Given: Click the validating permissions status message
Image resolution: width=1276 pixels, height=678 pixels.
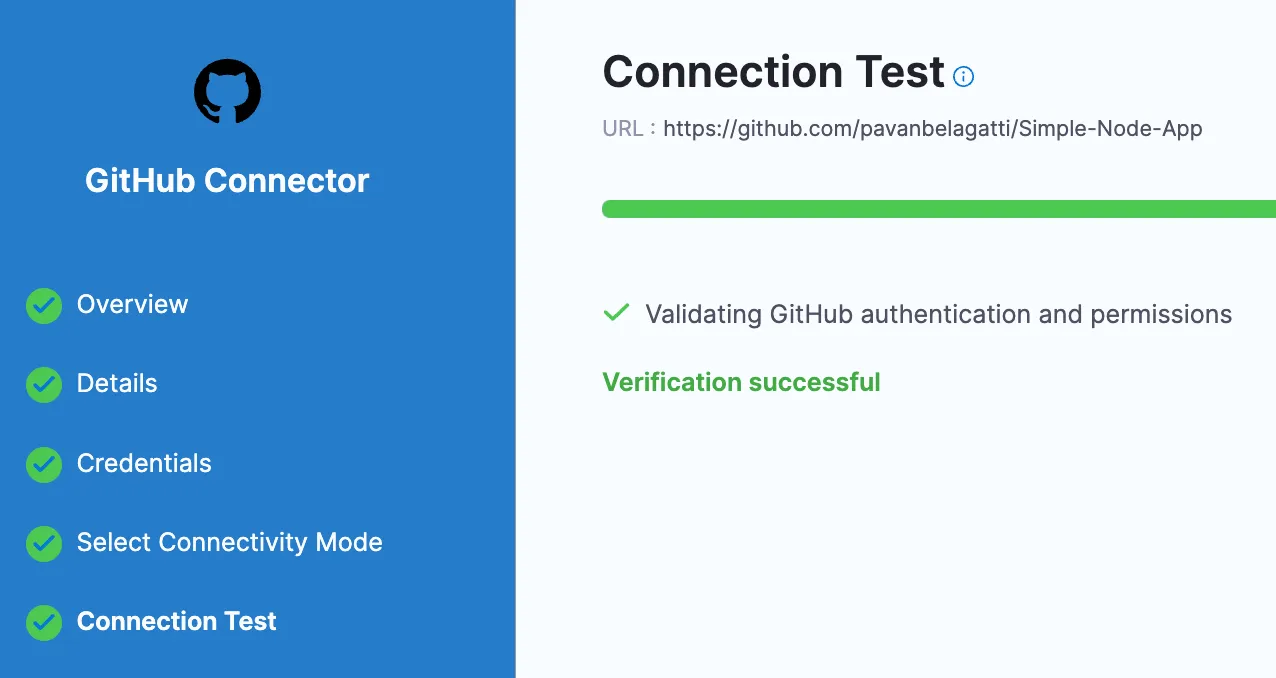Looking at the screenshot, I should pos(938,313).
